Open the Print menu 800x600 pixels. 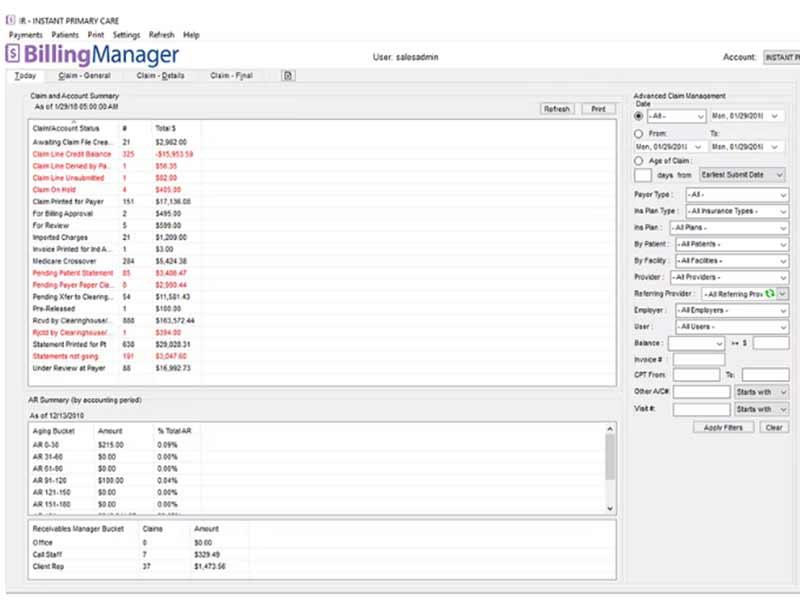(x=95, y=35)
